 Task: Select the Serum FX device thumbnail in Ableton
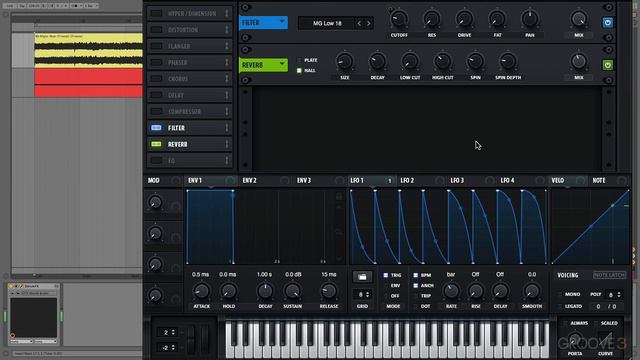(33, 318)
